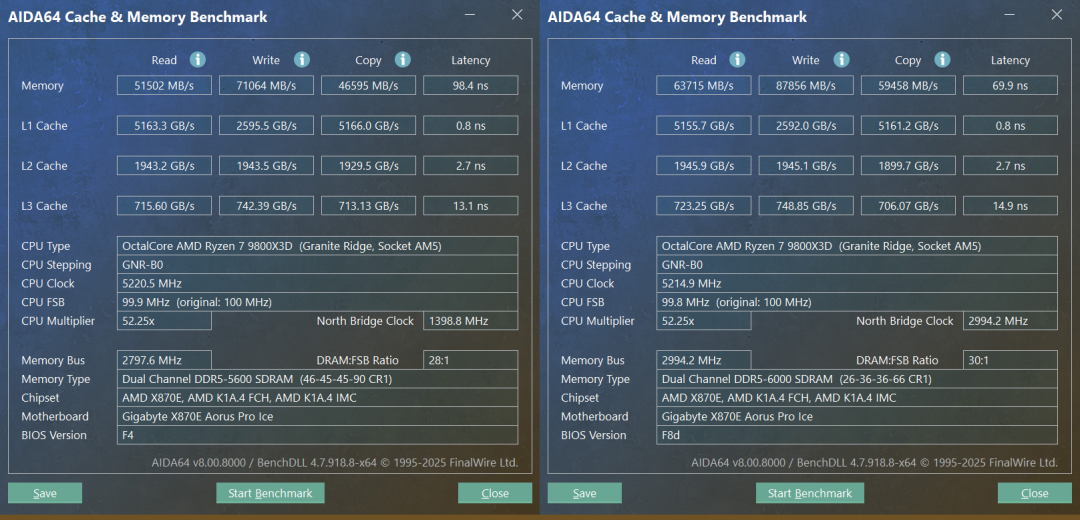Click CPU Clock value 5220.5 MHz
The width and height of the screenshot is (1080, 520).
[x=318, y=283]
